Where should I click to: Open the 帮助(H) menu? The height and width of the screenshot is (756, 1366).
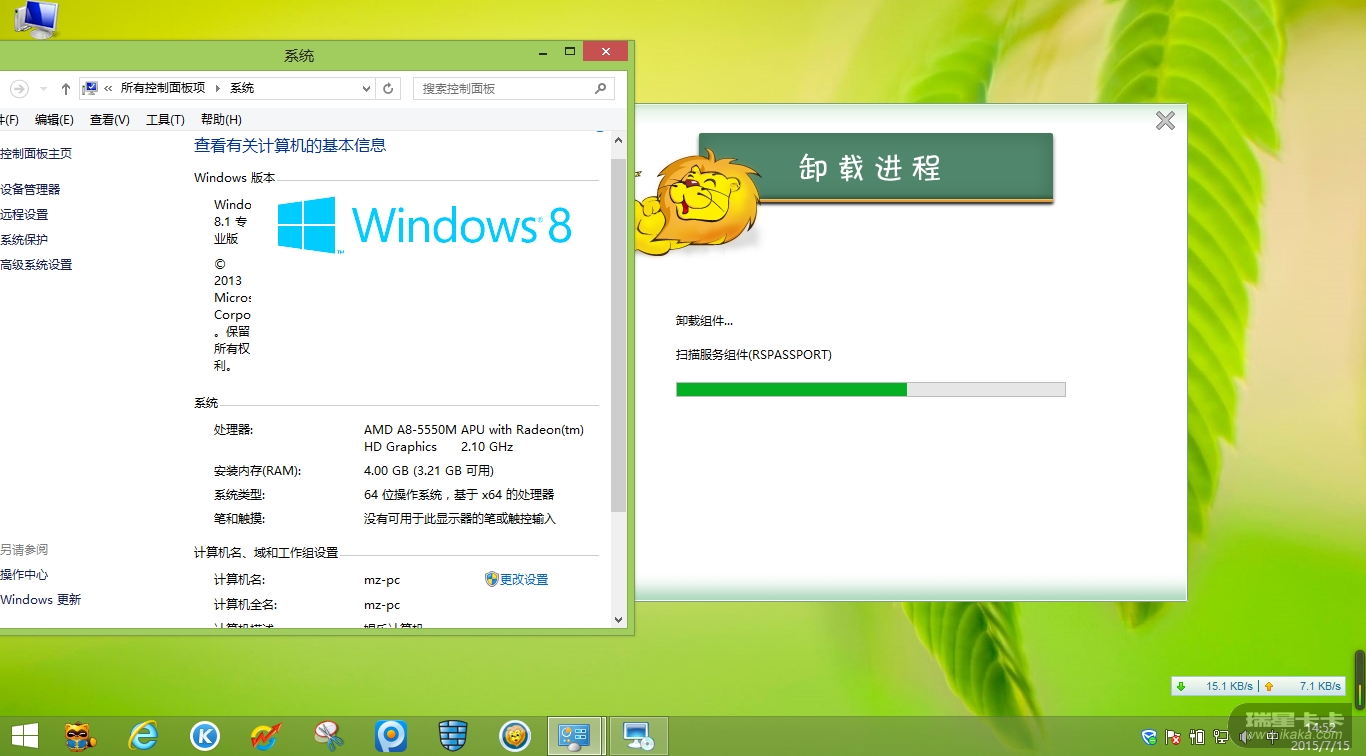coord(221,120)
